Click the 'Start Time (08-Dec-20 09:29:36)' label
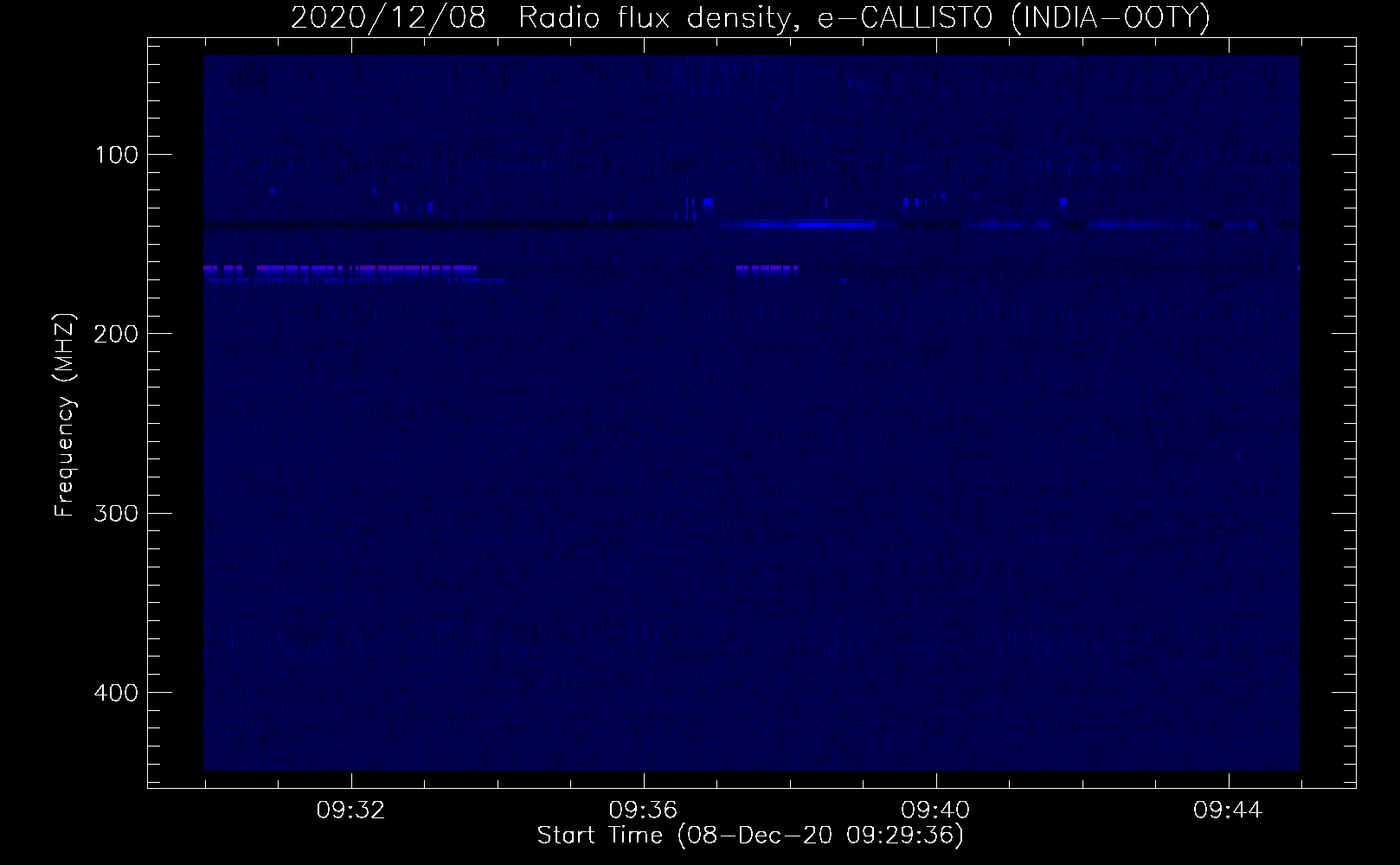 (750, 836)
